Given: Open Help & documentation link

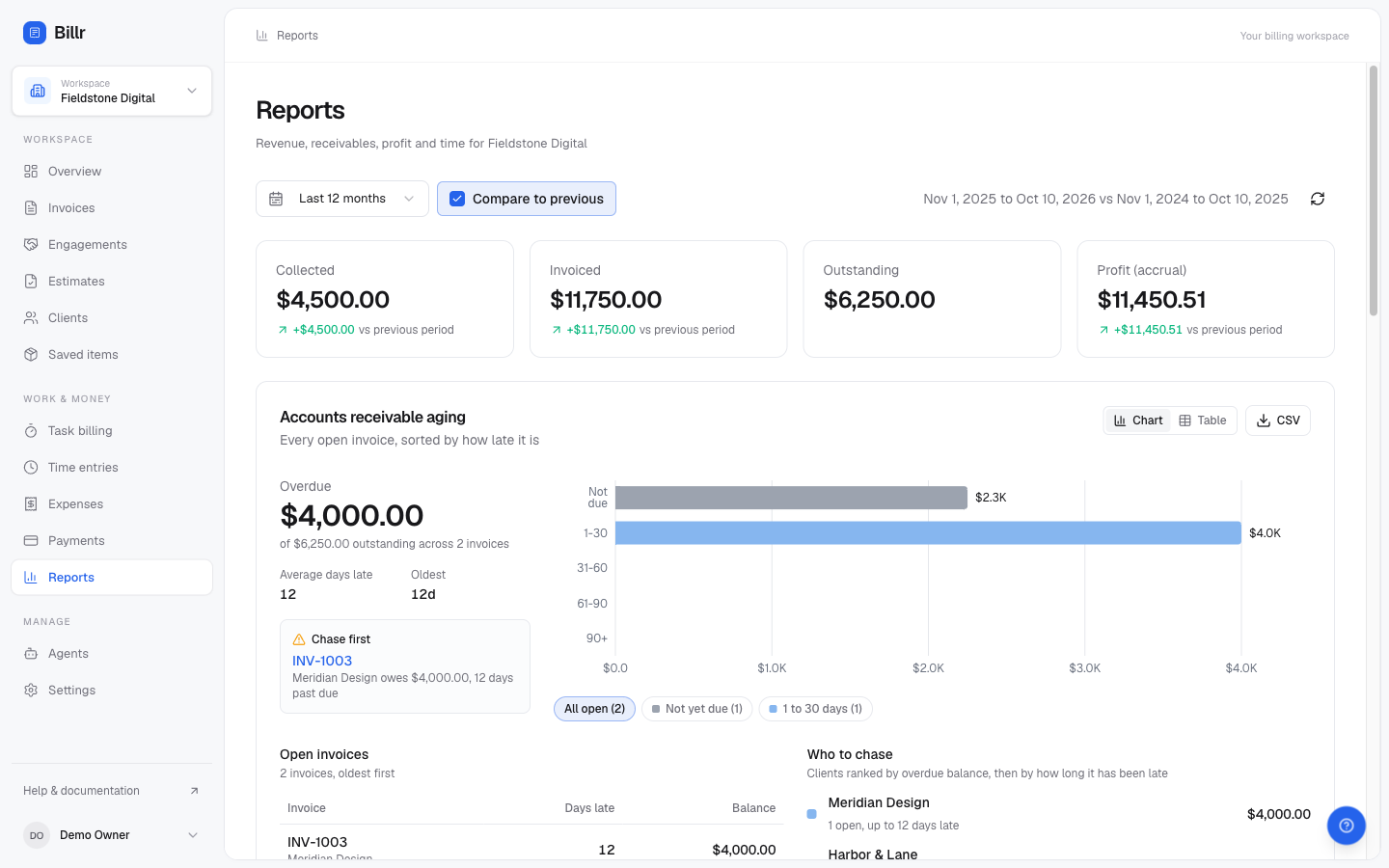Looking at the screenshot, I should tap(112, 791).
